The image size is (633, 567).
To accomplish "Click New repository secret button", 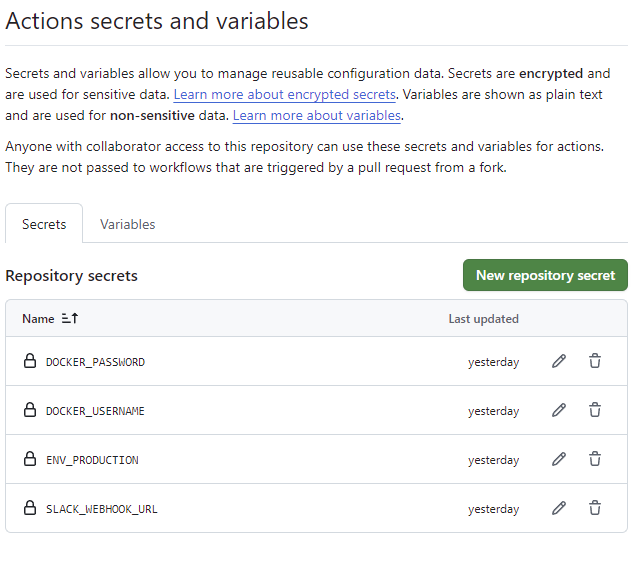I will tap(545, 275).
